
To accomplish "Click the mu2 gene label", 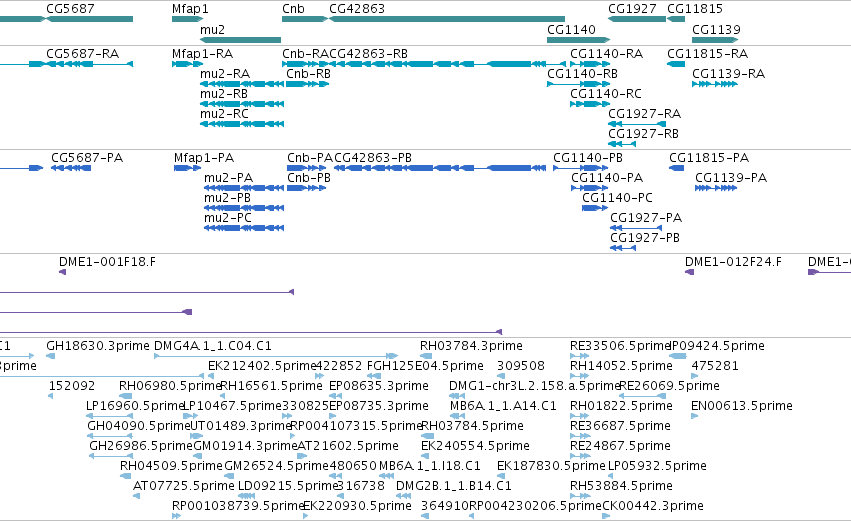I will tap(212, 29).
